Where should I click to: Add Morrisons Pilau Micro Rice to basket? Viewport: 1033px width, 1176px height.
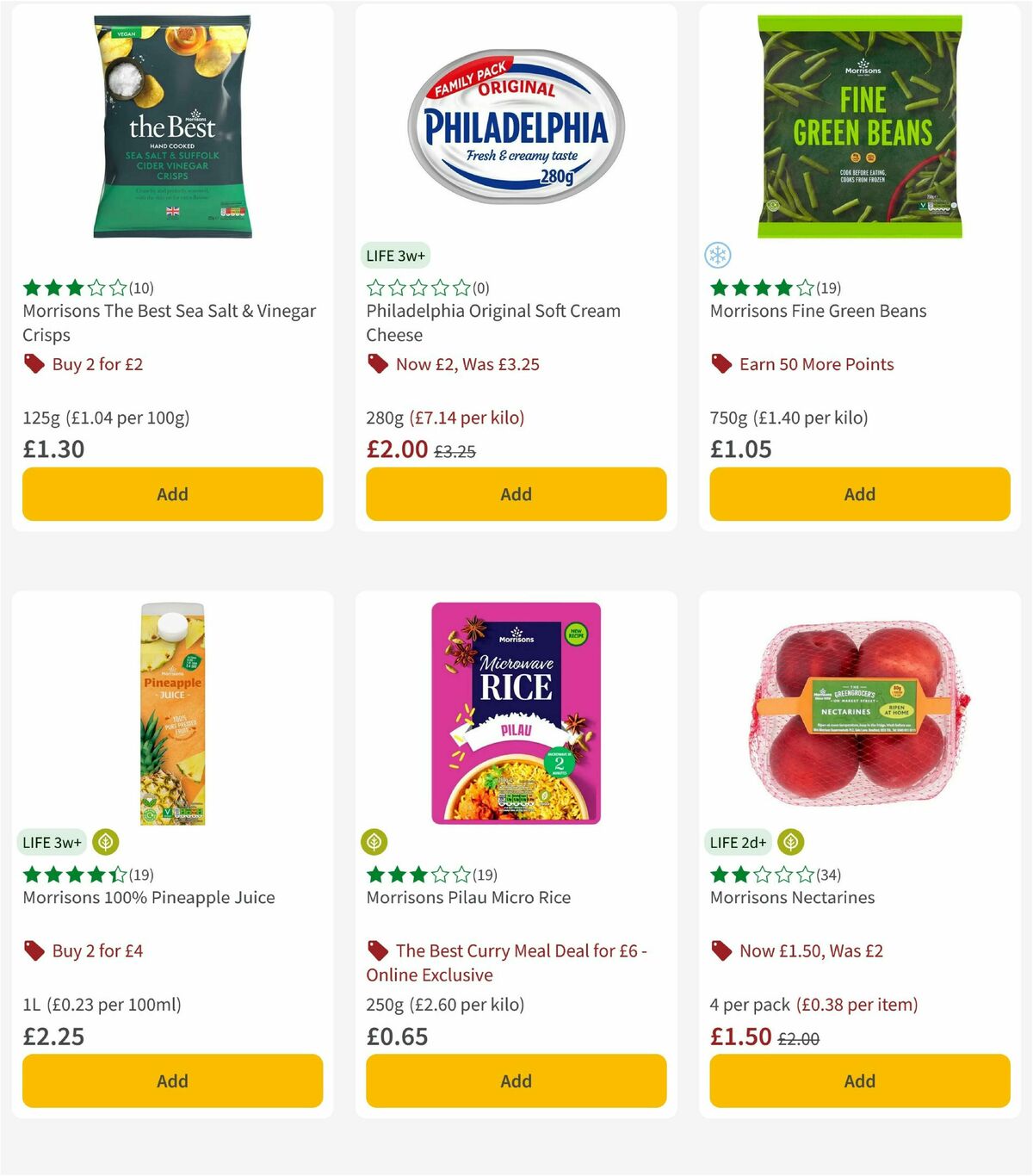pos(516,1080)
